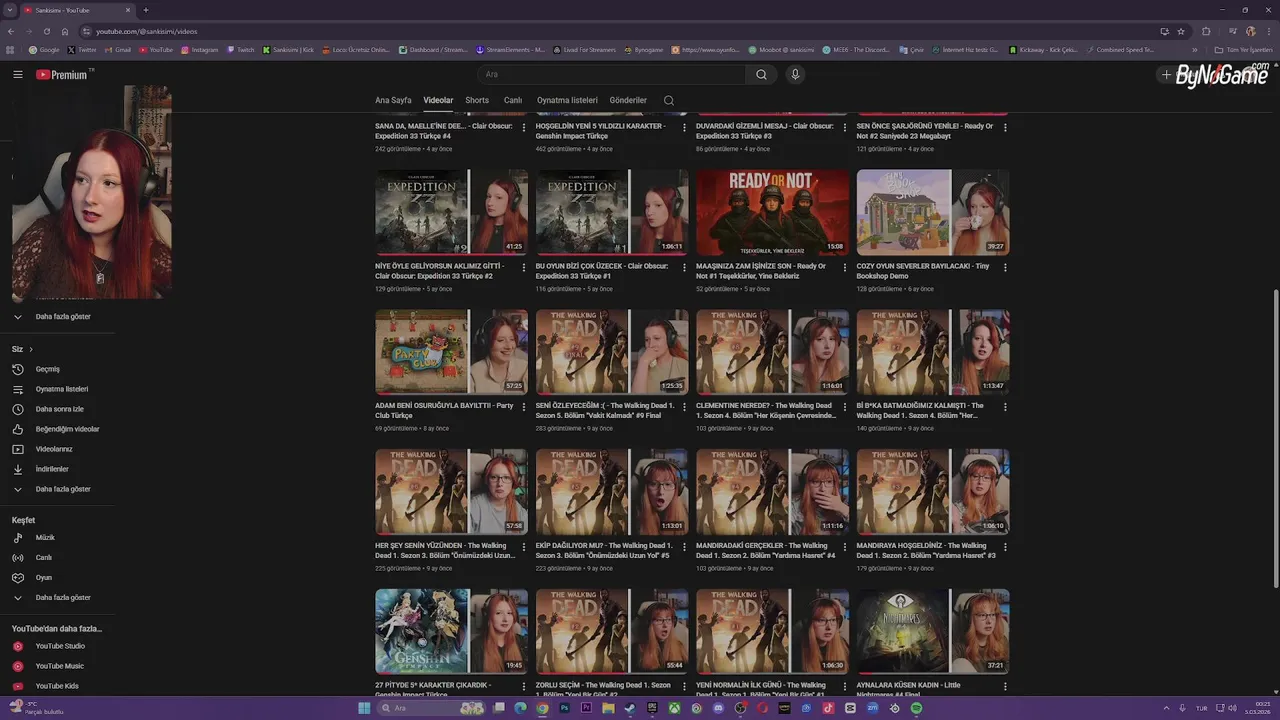Open a new browser tab with plus
Viewport: 1280px width, 720px height.
click(145, 10)
